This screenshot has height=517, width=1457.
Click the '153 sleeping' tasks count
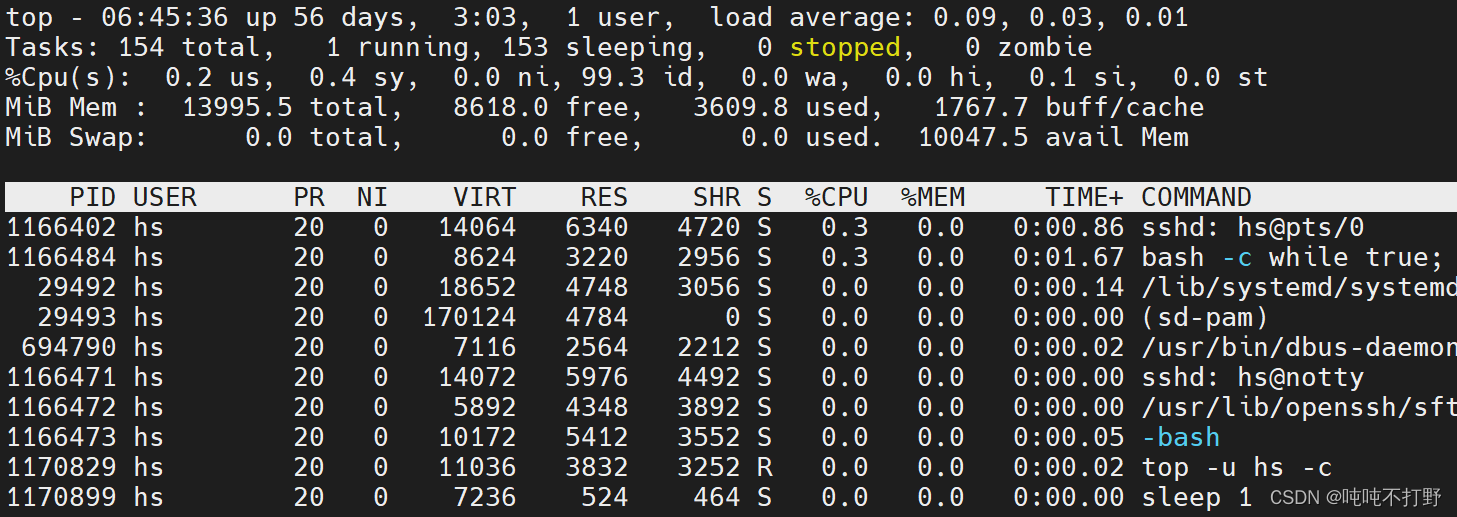597,47
